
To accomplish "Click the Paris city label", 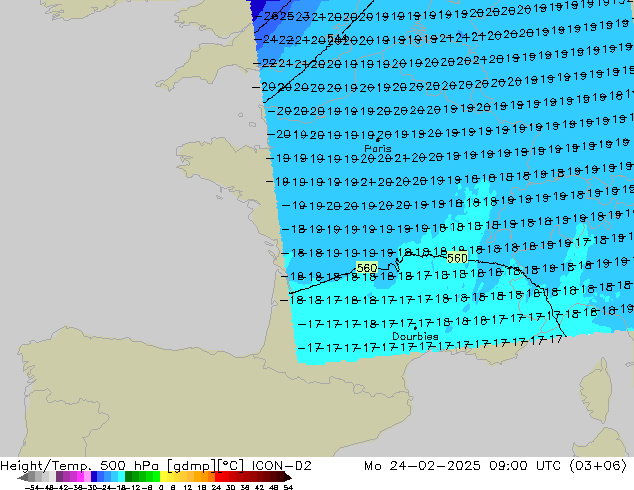I will pyautogui.click(x=378, y=148).
